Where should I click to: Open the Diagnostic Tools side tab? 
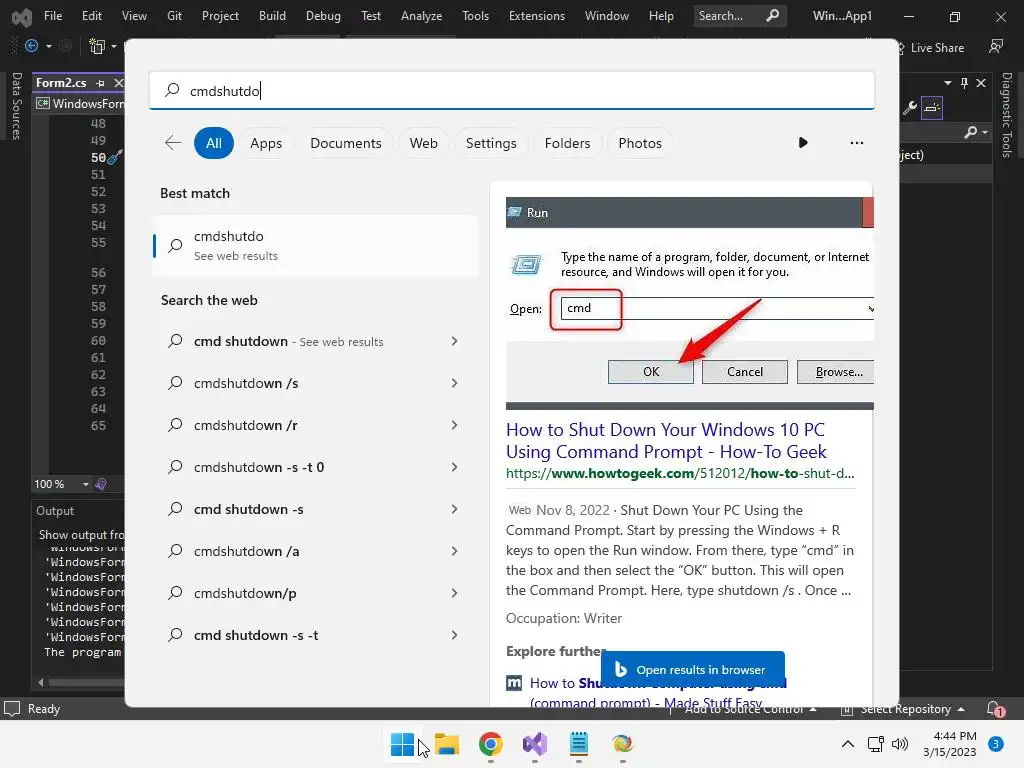point(1007,115)
